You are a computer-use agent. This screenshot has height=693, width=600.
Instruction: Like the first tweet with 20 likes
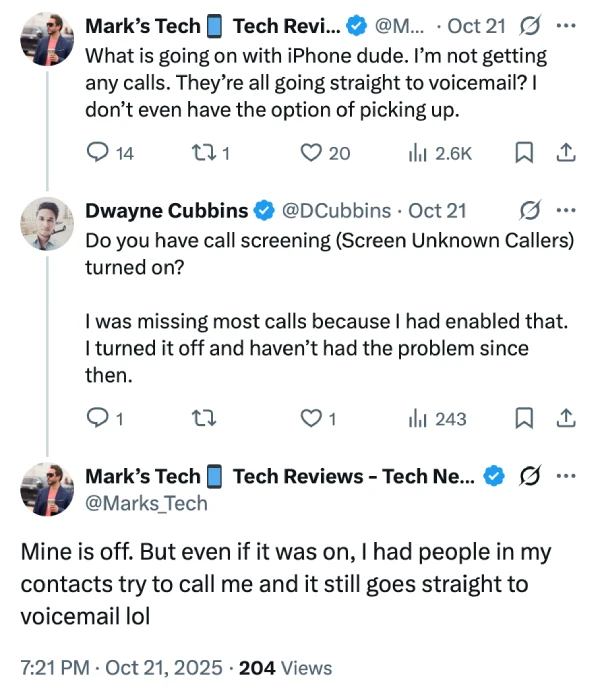(x=312, y=153)
